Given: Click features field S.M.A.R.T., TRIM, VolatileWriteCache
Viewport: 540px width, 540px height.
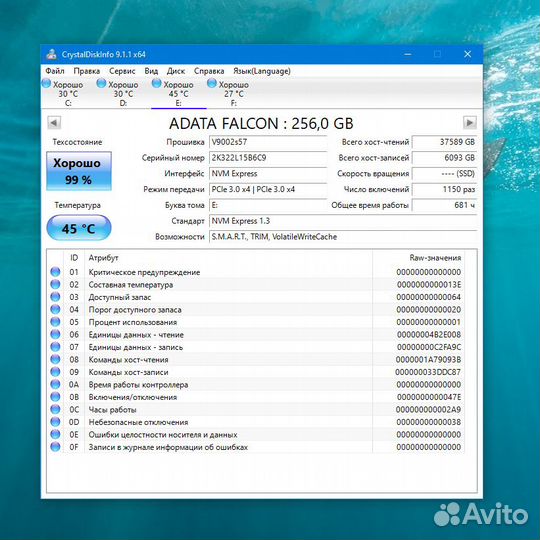Looking at the screenshot, I should pos(343,237).
